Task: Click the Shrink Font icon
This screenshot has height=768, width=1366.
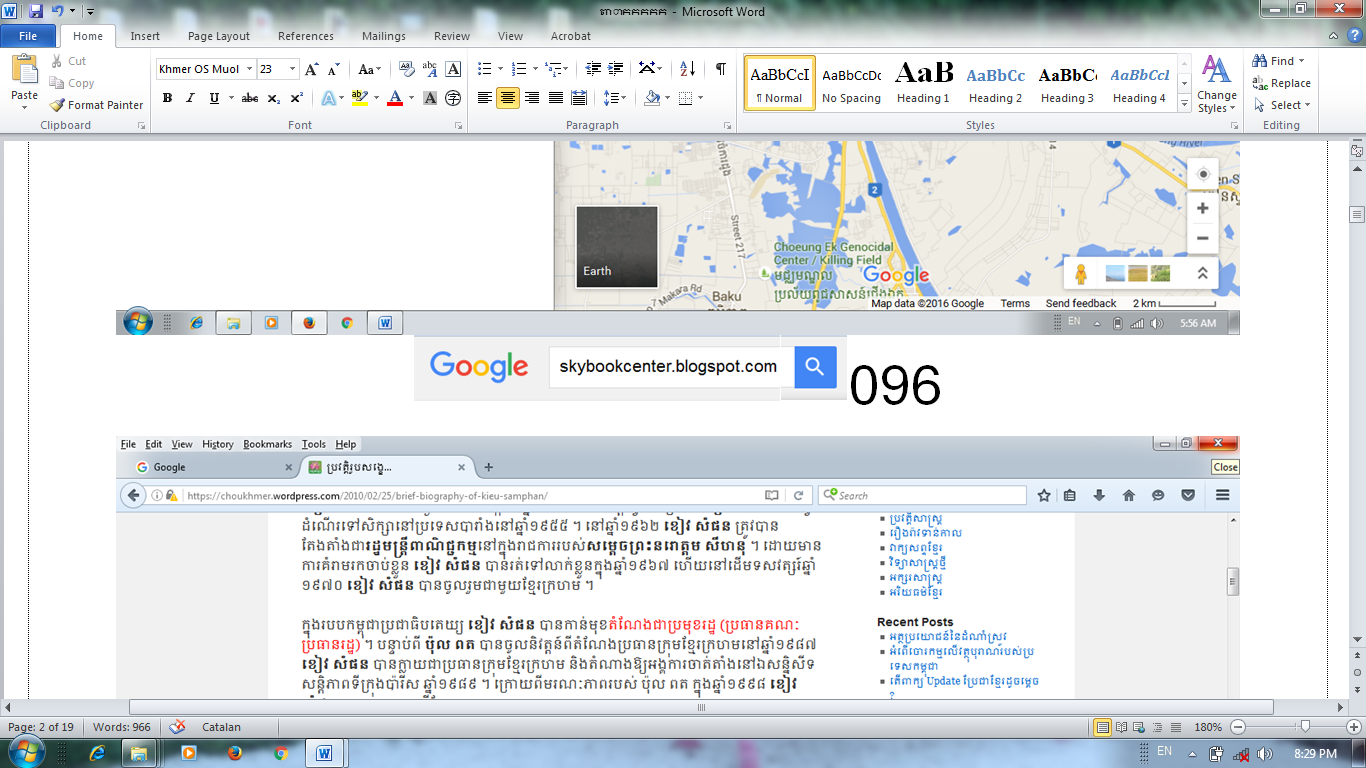Action: [334, 69]
